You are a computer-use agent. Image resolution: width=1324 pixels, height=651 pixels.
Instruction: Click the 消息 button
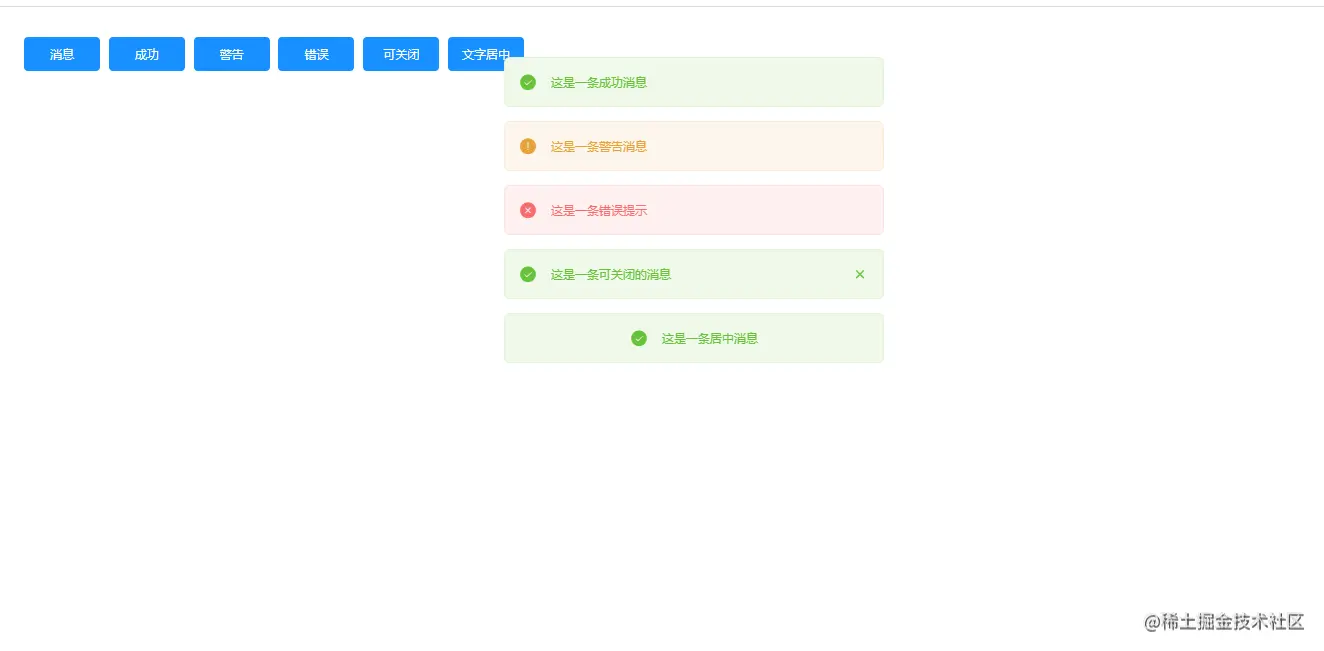click(62, 54)
